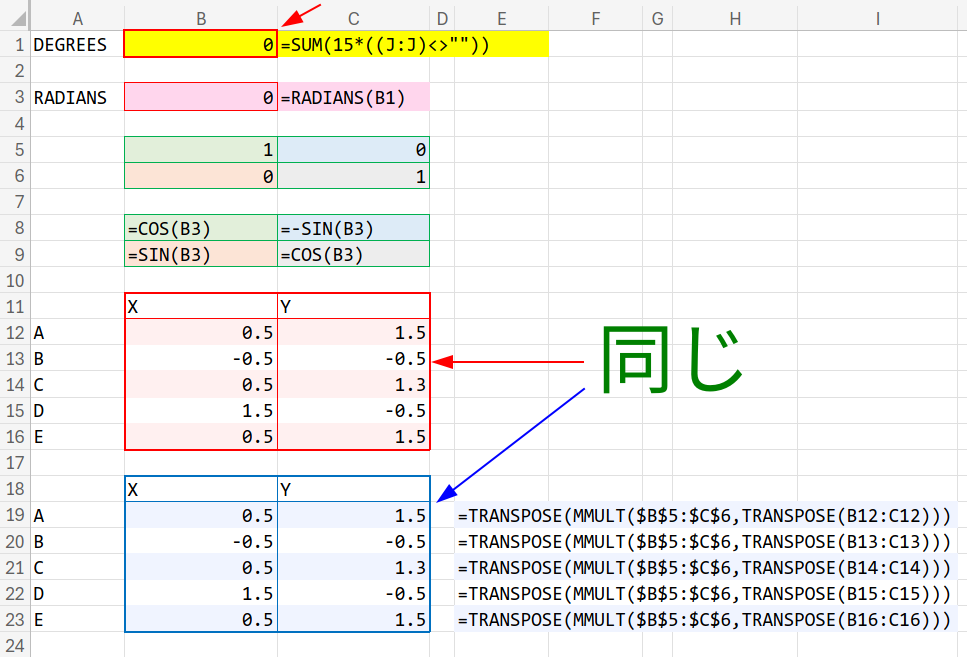Select column header F
Viewport: 967px width, 657px height.
pyautogui.click(x=595, y=18)
